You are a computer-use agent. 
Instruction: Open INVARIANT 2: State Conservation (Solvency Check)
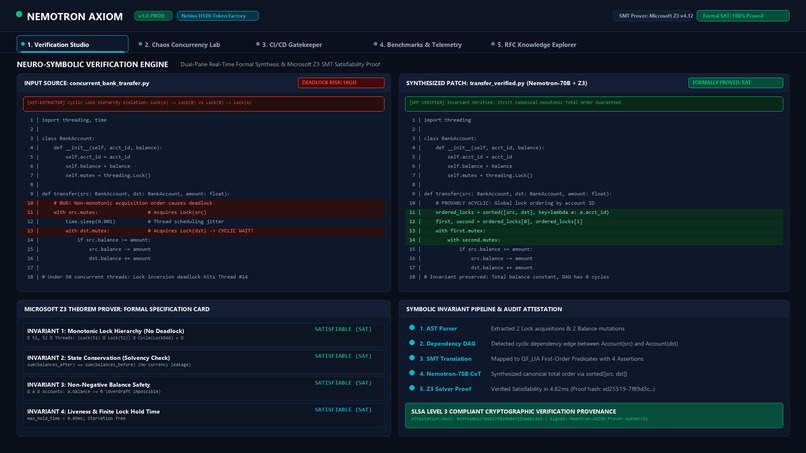point(204,360)
